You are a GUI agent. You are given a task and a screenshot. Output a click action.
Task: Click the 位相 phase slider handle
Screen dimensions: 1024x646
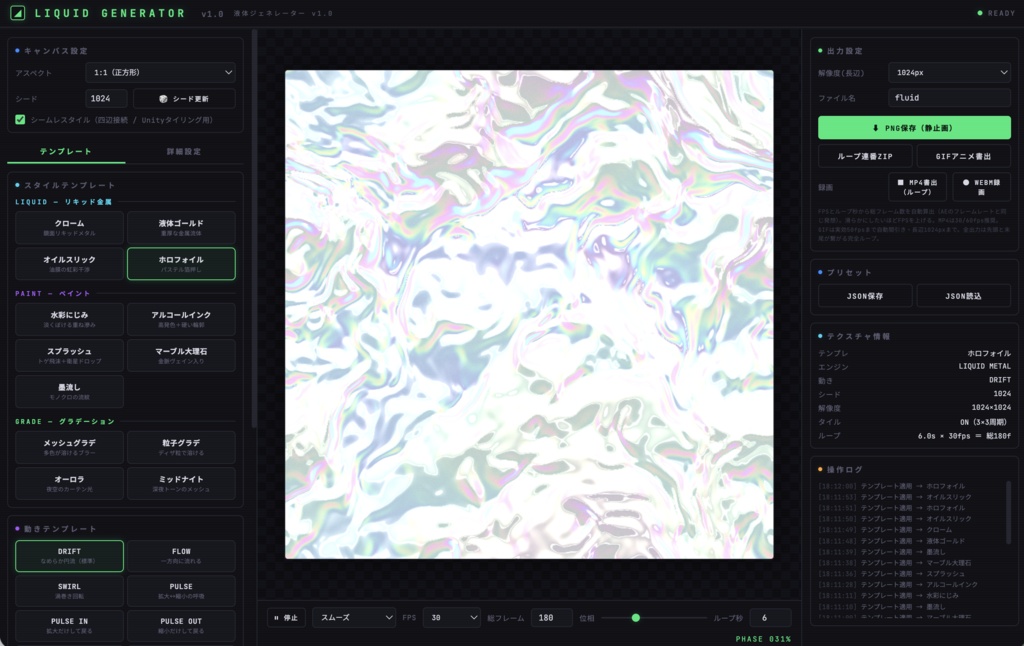point(635,618)
